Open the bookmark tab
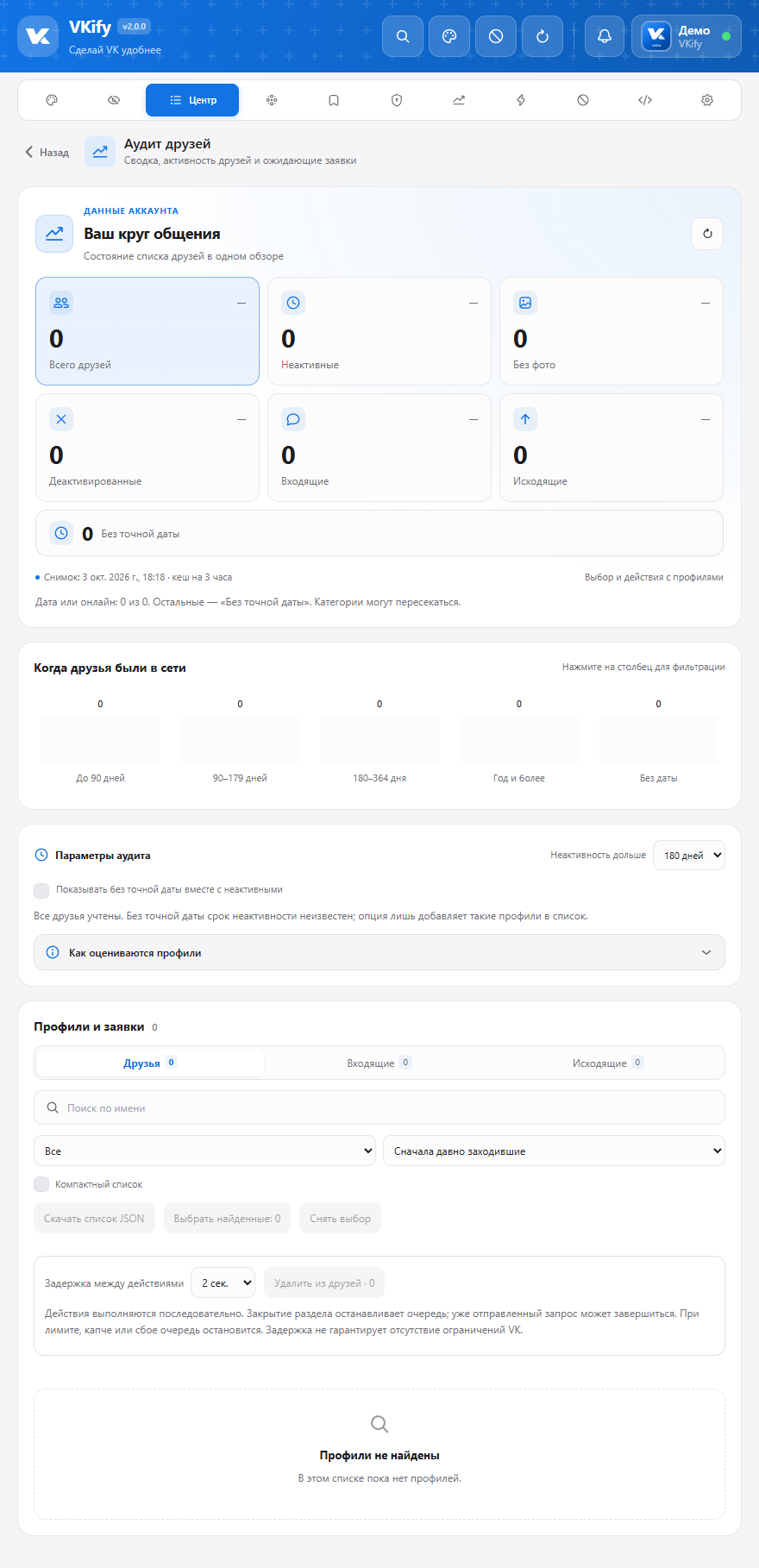This screenshot has width=759, height=1568. pyautogui.click(x=334, y=100)
